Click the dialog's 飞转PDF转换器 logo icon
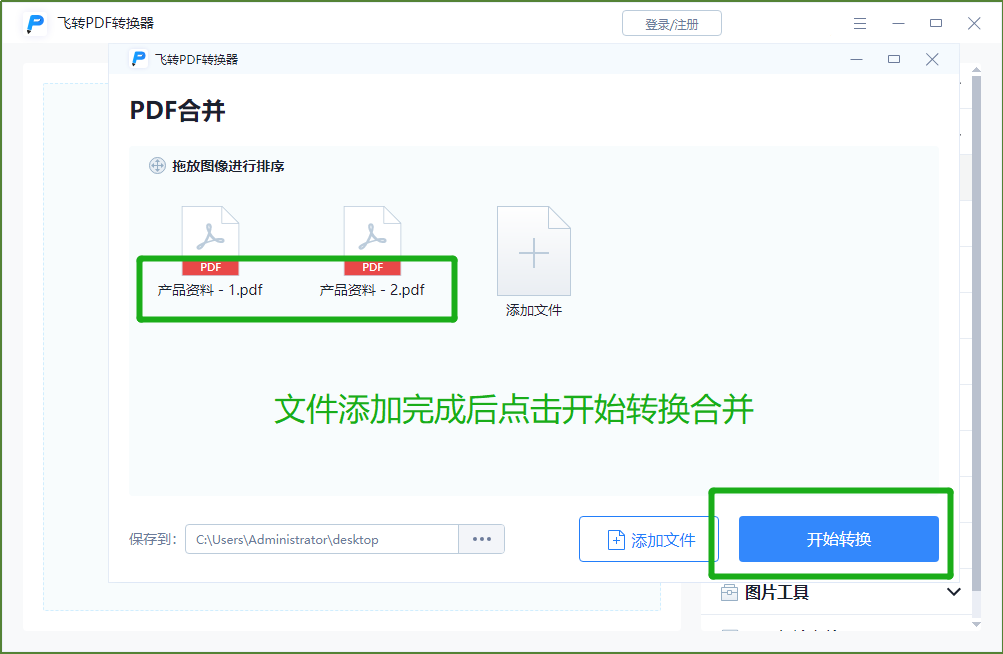 [139, 59]
